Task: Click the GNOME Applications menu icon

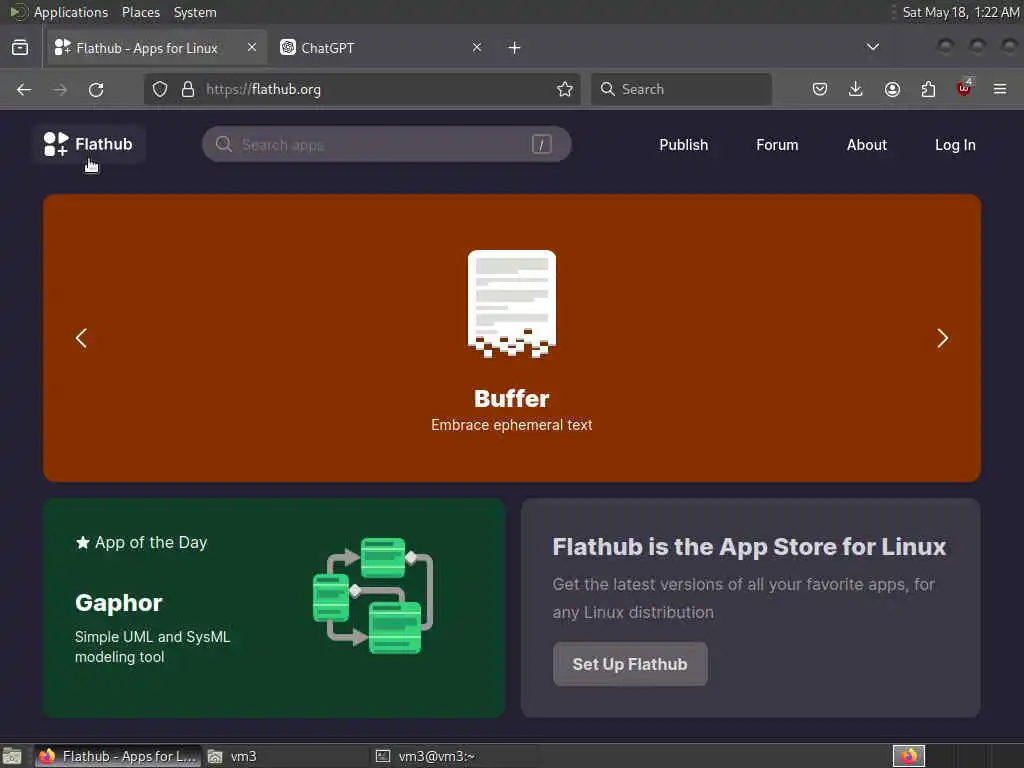Action: [x=18, y=12]
